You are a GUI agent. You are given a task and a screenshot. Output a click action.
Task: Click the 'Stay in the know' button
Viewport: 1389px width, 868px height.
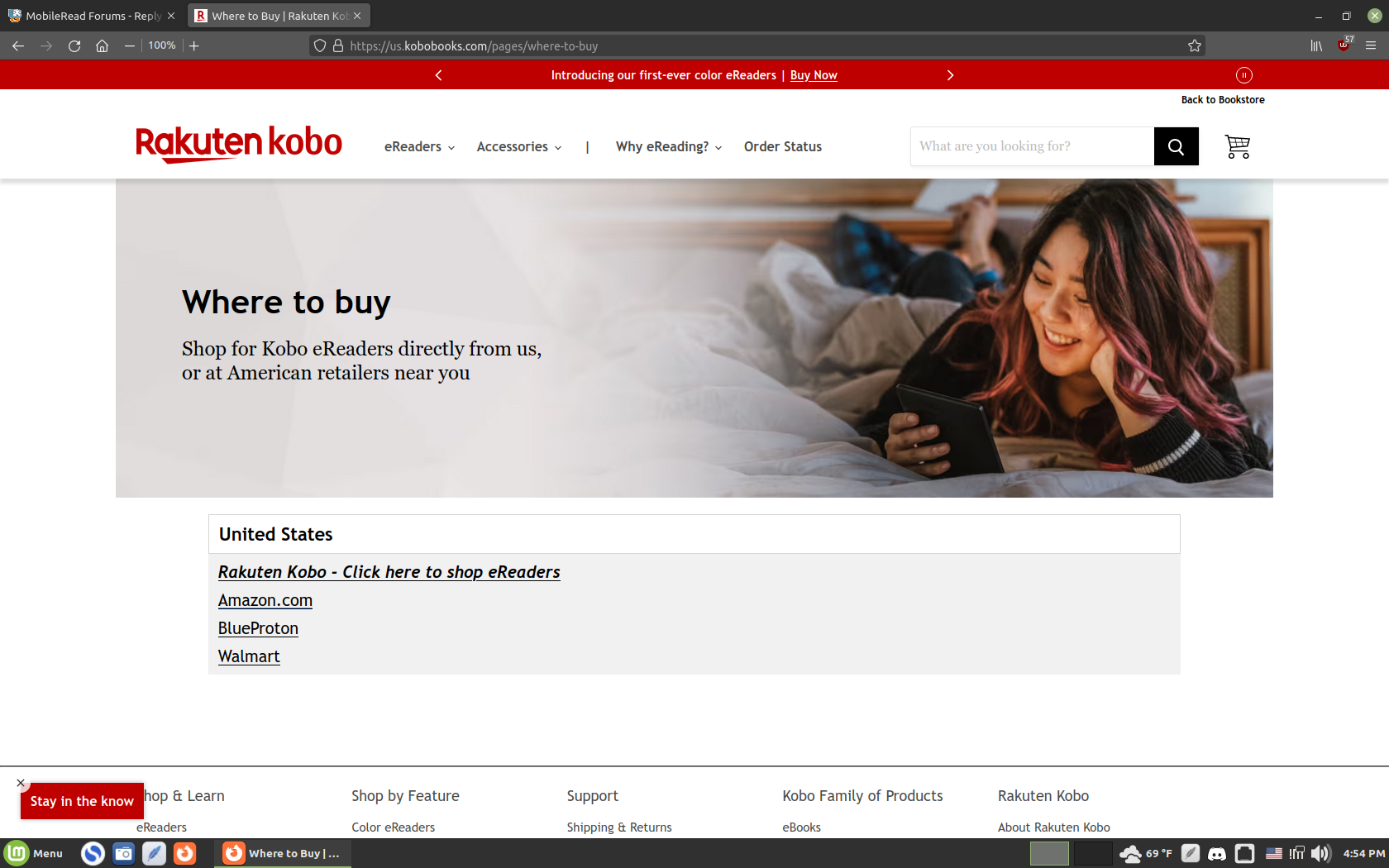tap(82, 801)
